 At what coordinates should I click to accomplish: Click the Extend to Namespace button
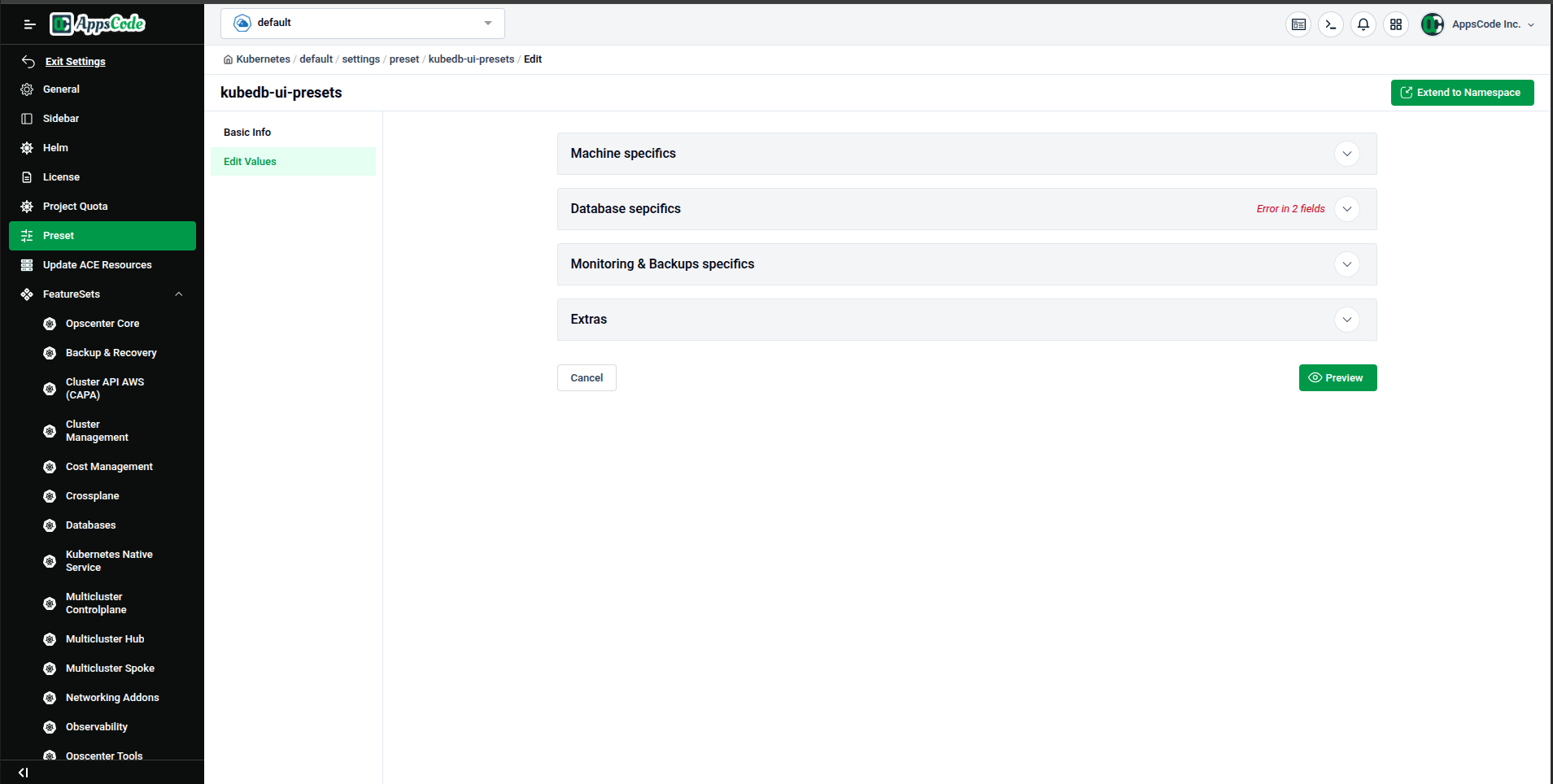point(1461,92)
